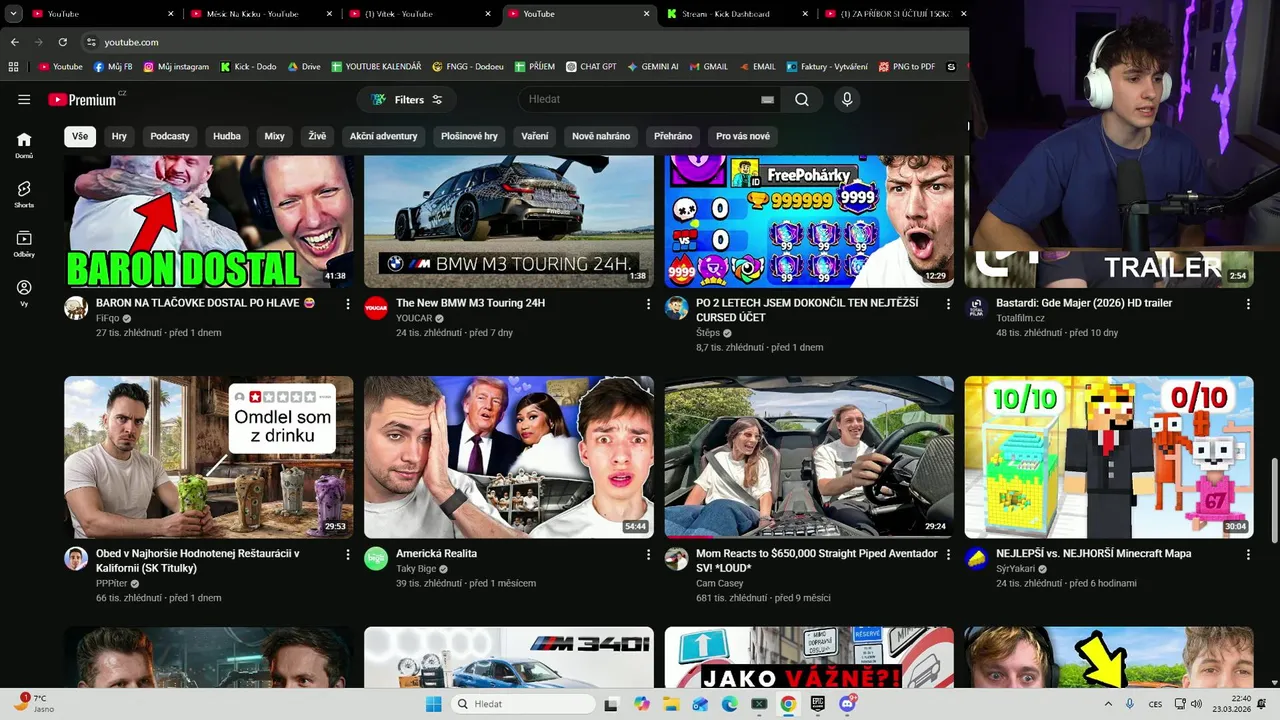Open video title The New BMW M3 Touring 24H
Viewport: 1280px width, 720px height.
[x=470, y=303]
